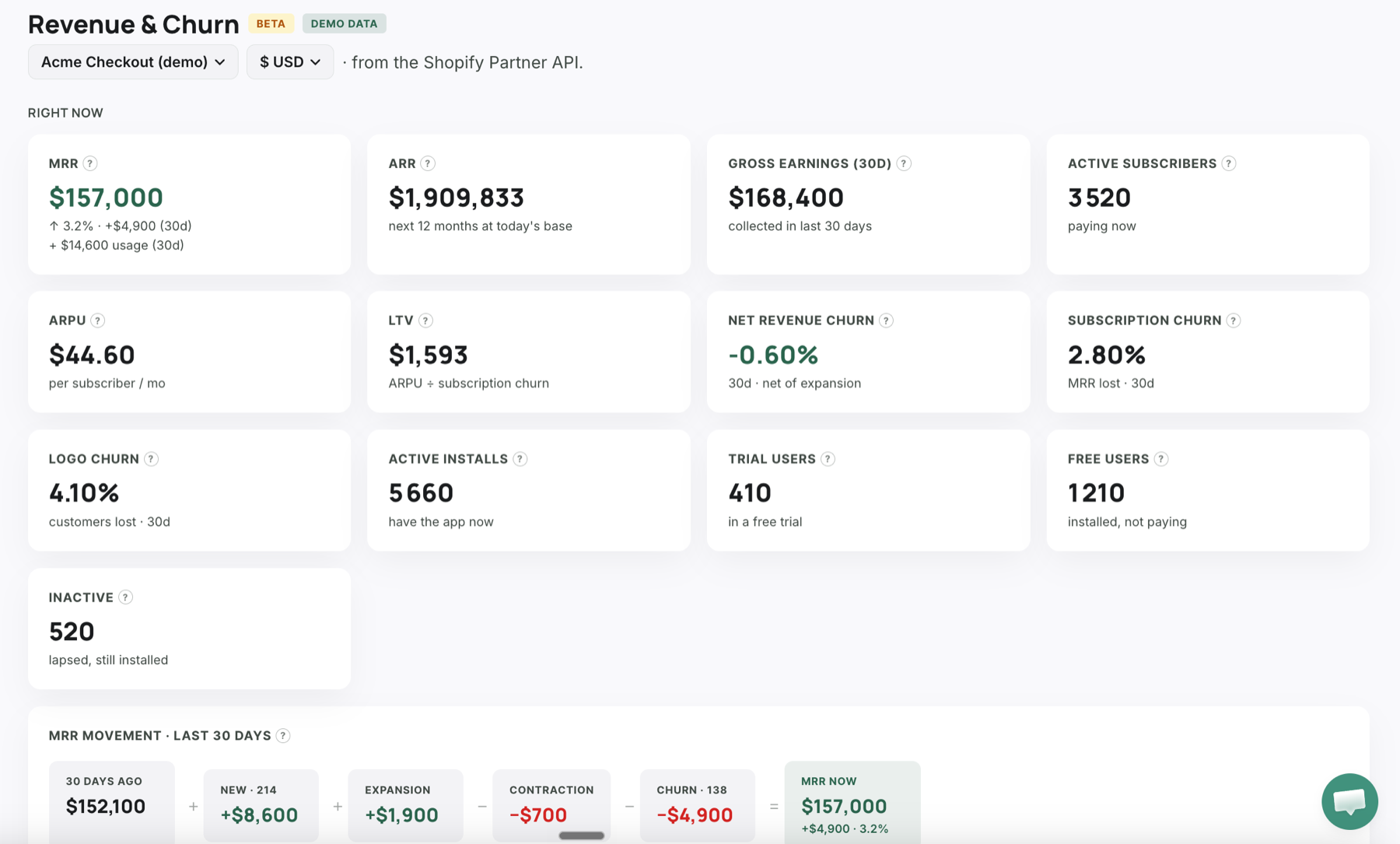This screenshot has width=1400, height=844.
Task: Open Active Installs info icon
Action: (520, 459)
